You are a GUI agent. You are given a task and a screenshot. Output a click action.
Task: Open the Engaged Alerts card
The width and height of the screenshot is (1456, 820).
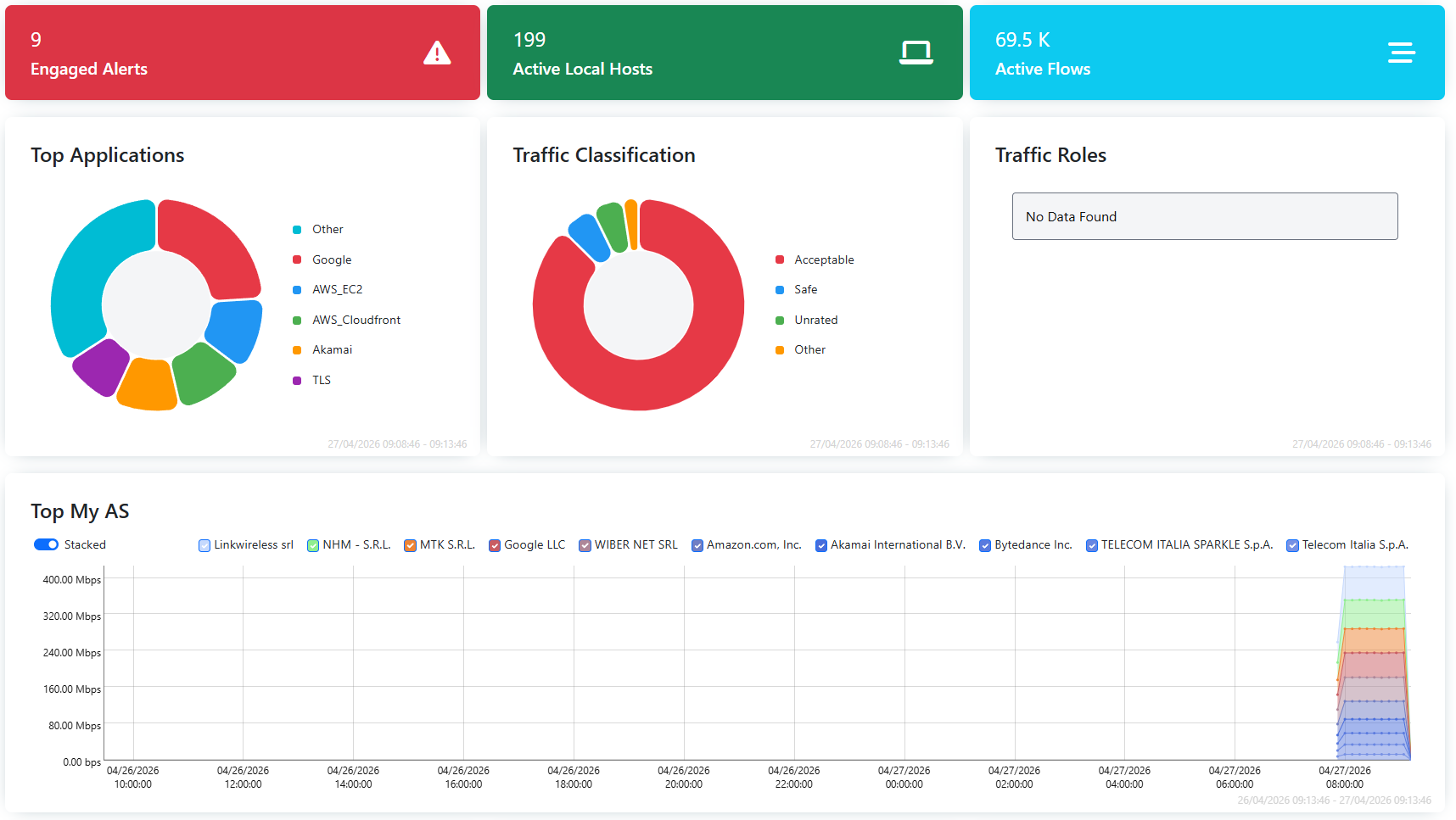[242, 53]
